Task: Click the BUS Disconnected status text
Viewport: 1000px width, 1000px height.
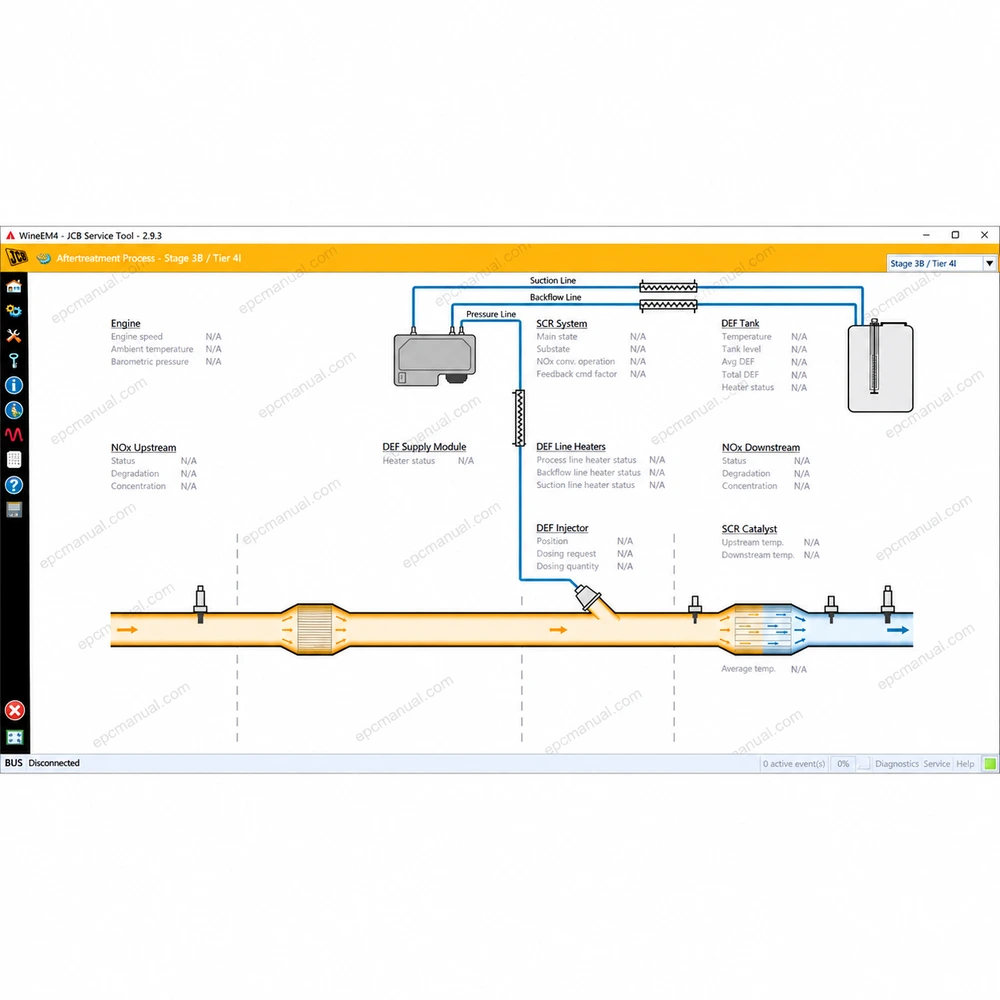Action: pos(42,763)
